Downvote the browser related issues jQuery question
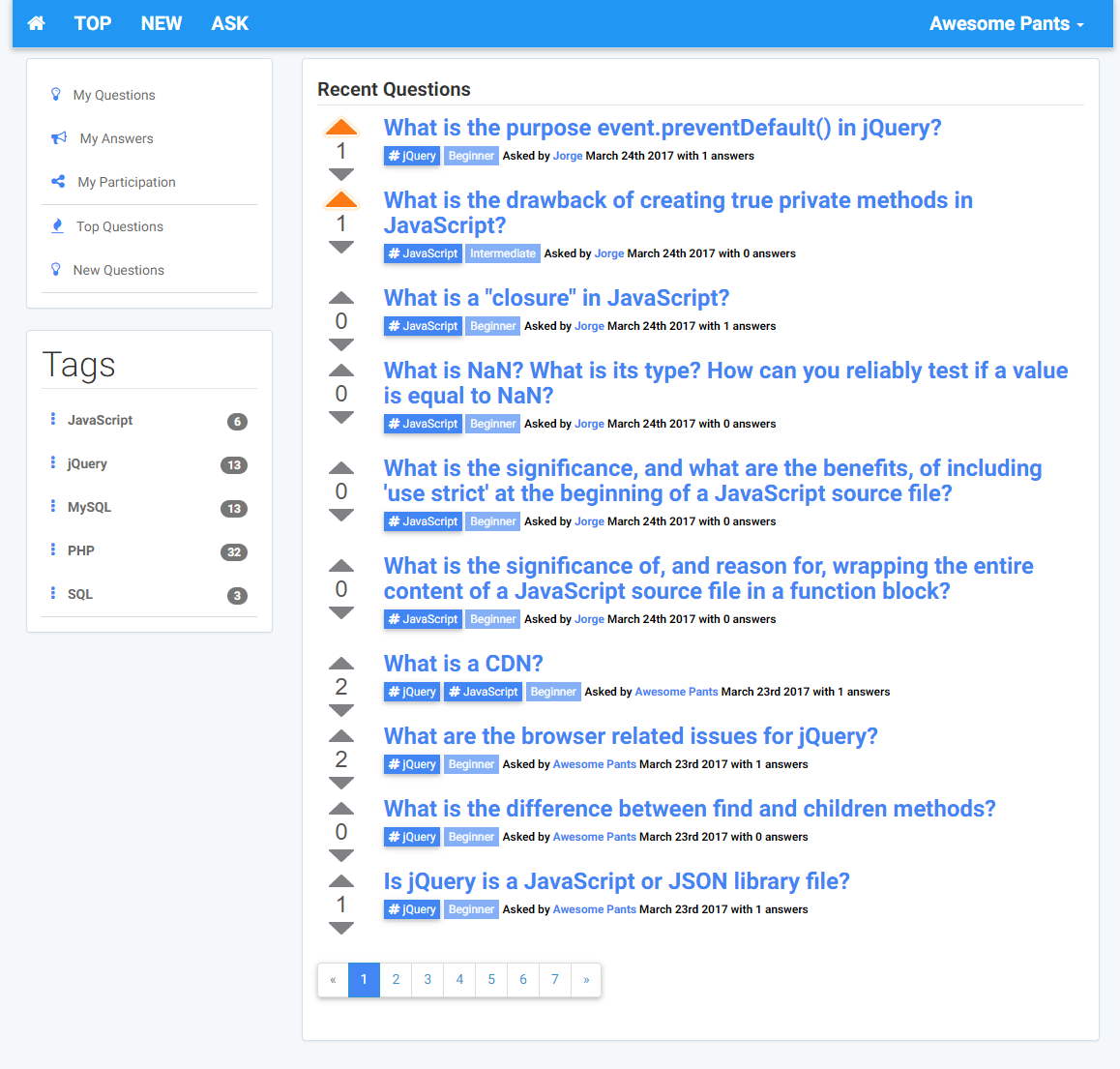This screenshot has height=1069, width=1120. 341,784
